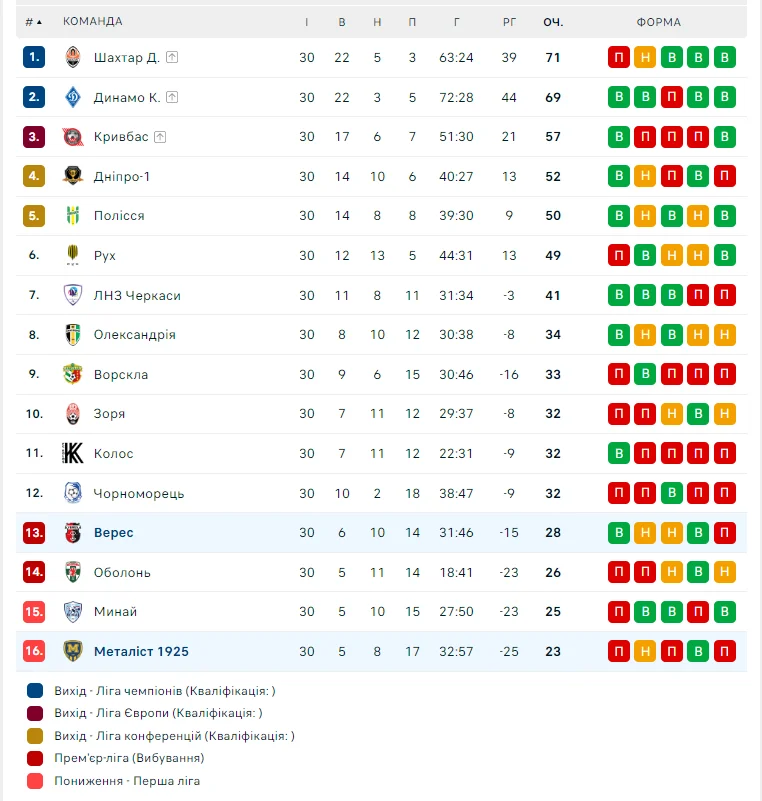The image size is (762, 801).
Task: Click the Kryvbas team logo
Action: point(72,137)
